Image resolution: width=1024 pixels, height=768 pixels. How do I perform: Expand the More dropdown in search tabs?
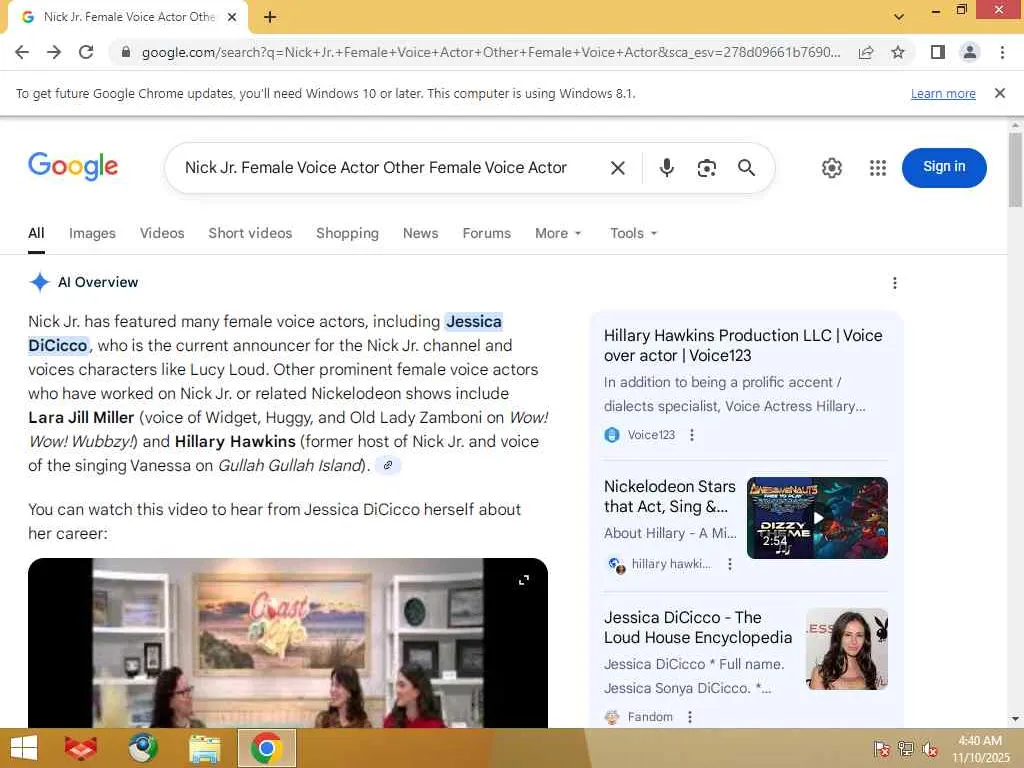(x=558, y=233)
